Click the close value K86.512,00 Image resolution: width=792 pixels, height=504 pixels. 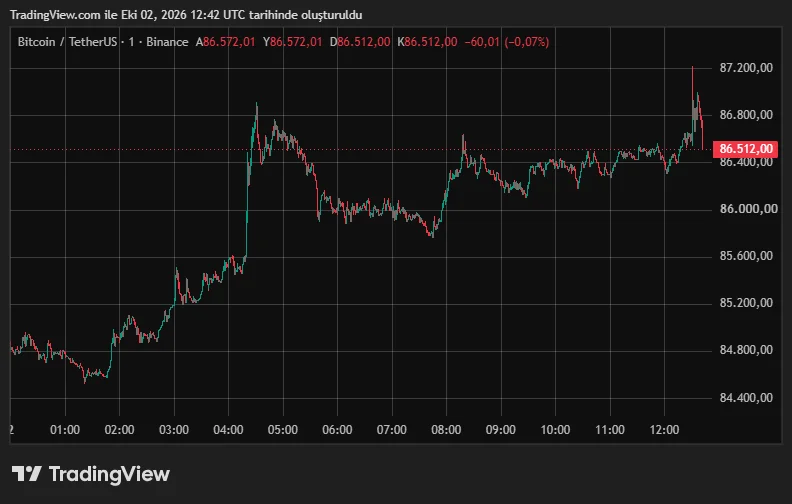pos(427,42)
